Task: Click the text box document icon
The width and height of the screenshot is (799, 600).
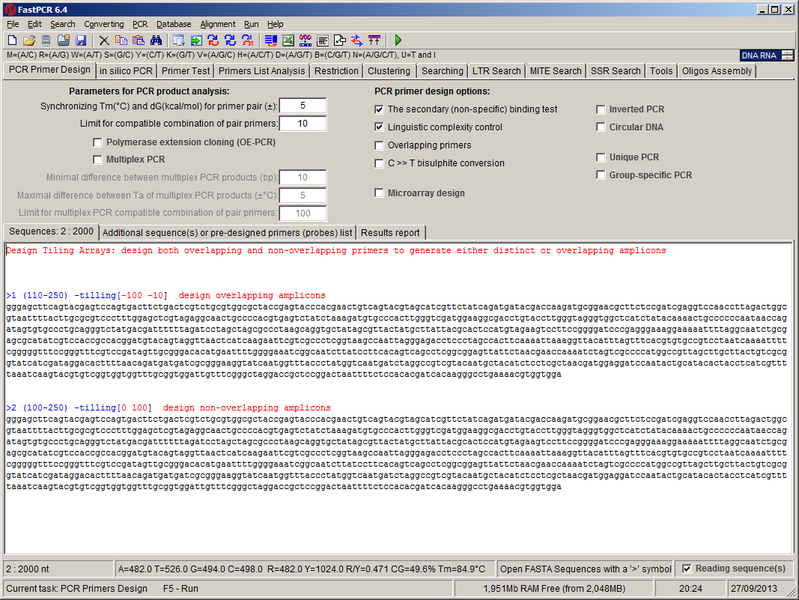Action: click(322, 40)
